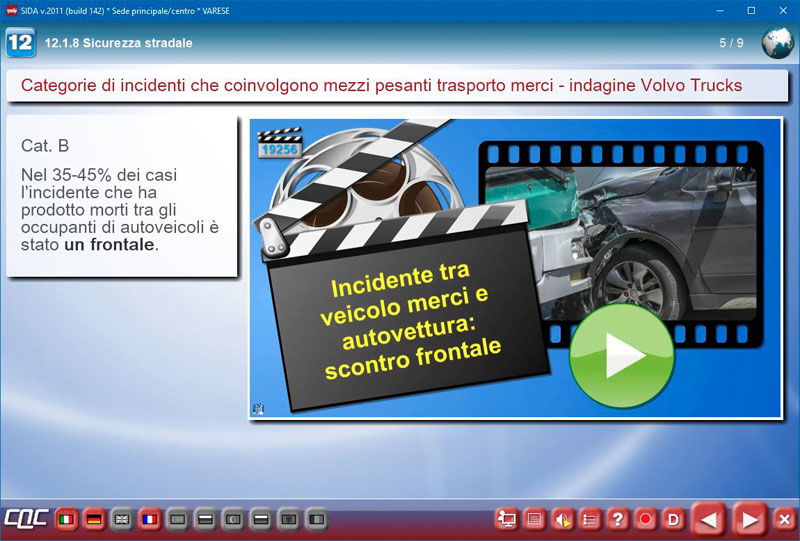Click small sound icon in video corner
This screenshot has height=541, width=800.
(259, 408)
